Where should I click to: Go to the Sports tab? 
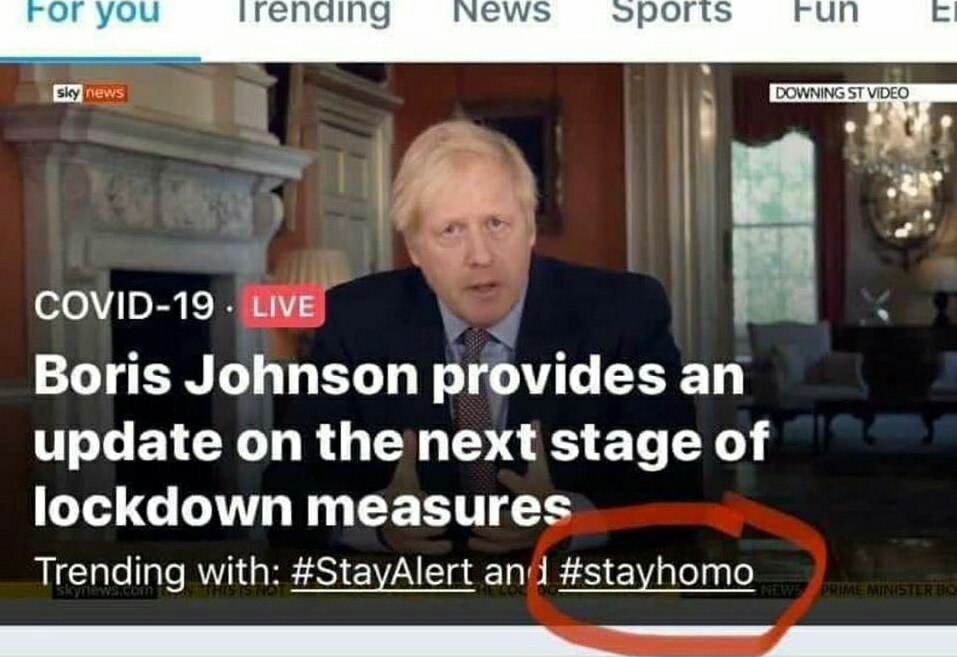click(x=671, y=11)
